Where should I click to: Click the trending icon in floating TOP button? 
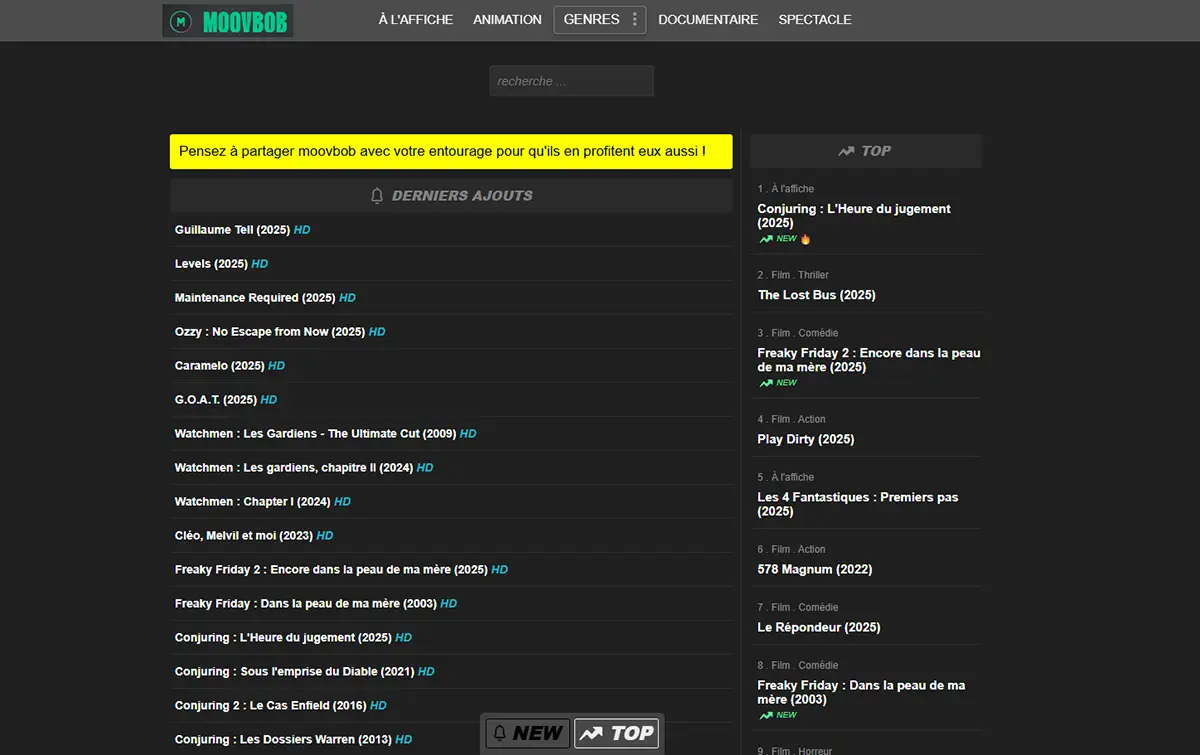pyautogui.click(x=592, y=733)
